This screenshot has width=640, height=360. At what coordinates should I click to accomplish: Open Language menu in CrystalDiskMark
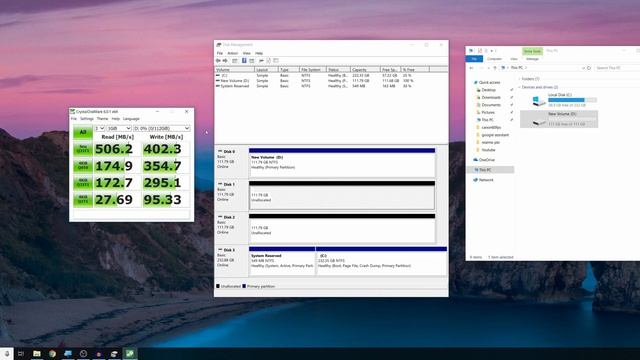pos(131,119)
